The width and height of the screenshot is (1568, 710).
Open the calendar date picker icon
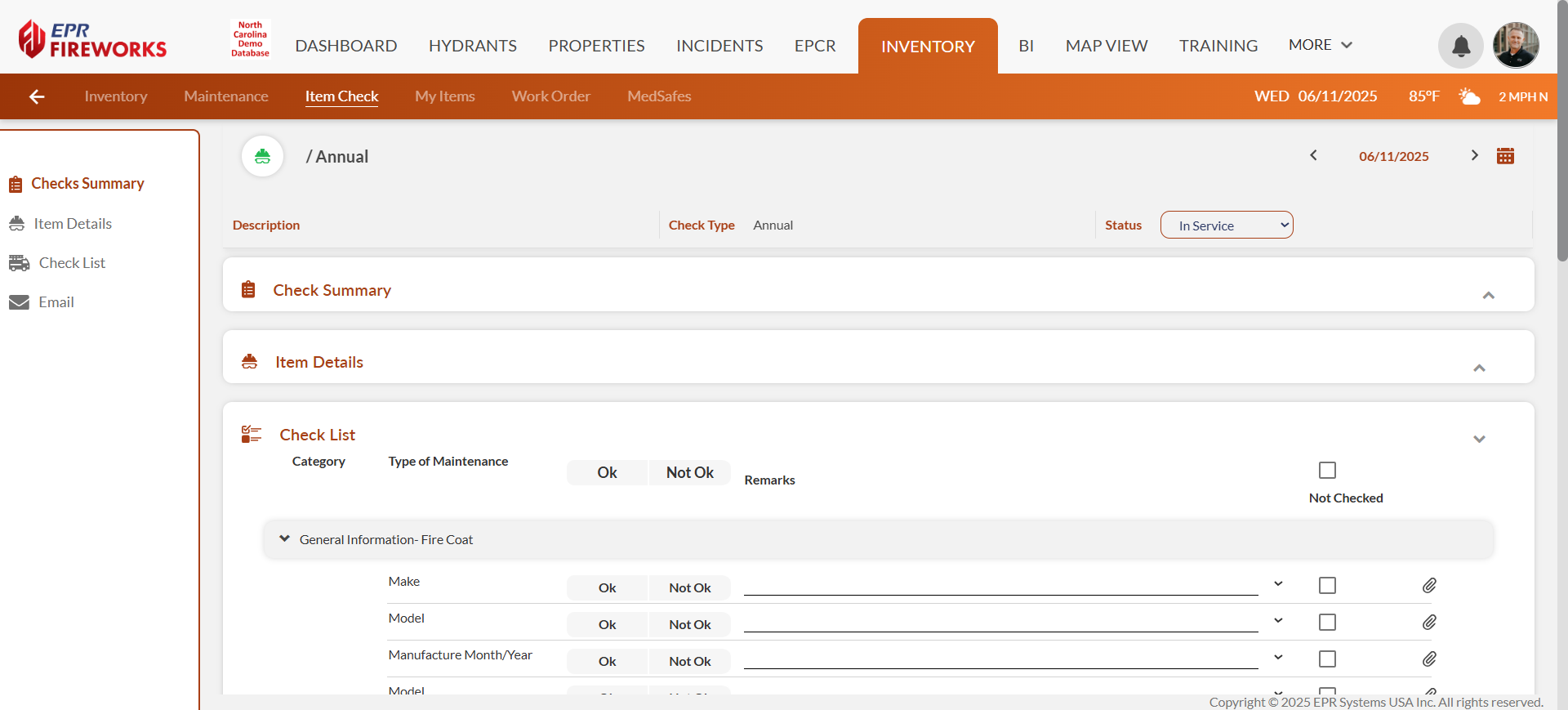pyautogui.click(x=1505, y=156)
